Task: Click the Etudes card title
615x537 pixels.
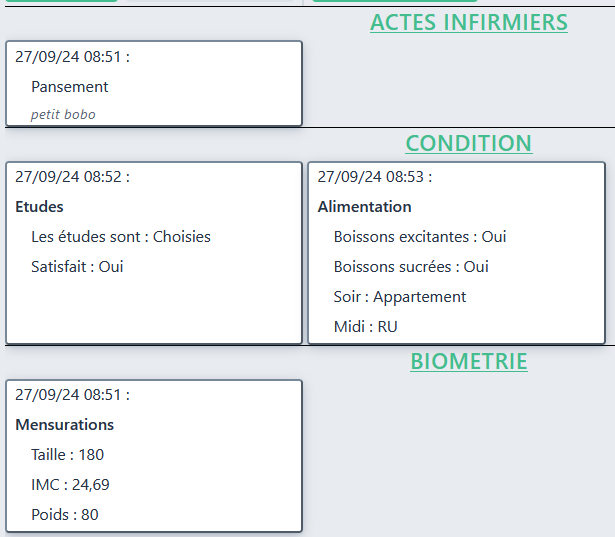Action: click(x=39, y=207)
